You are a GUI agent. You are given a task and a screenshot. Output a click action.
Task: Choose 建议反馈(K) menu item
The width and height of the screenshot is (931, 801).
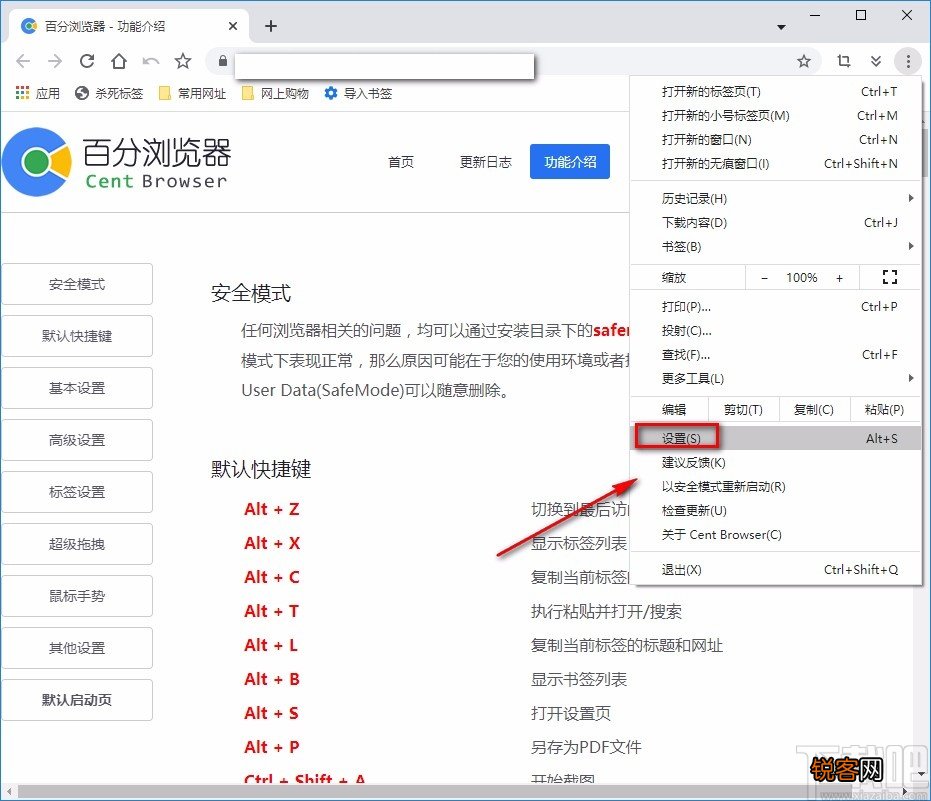click(x=775, y=463)
